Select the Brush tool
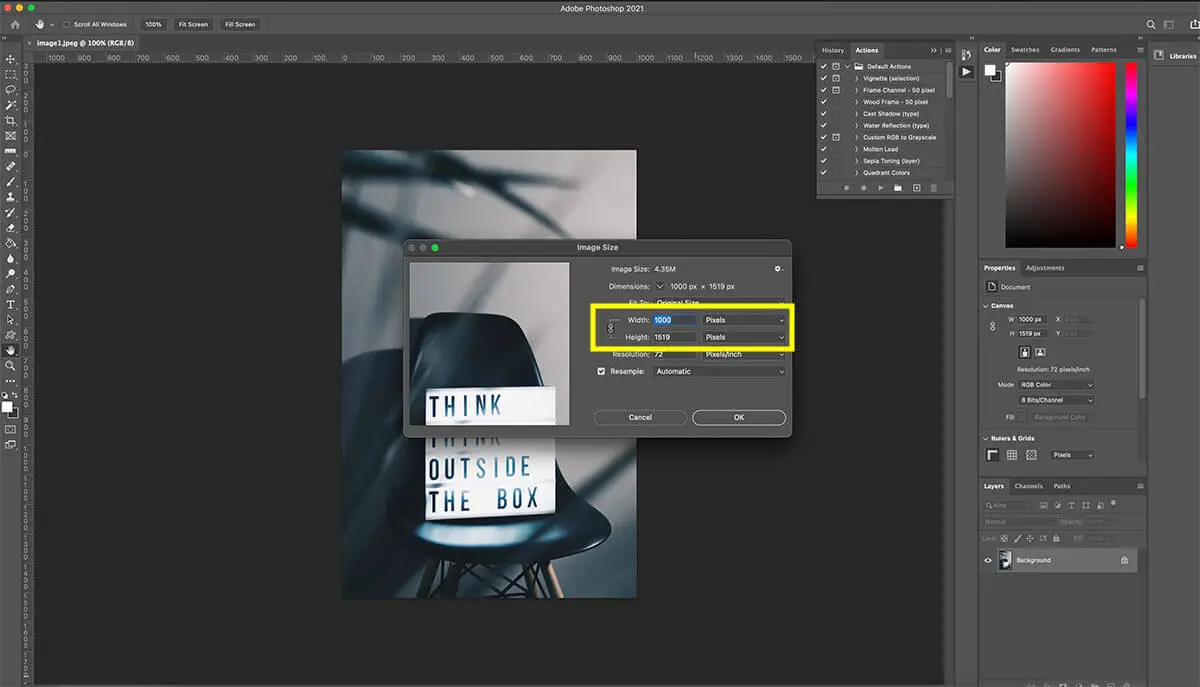The width and height of the screenshot is (1200, 687). [x=11, y=182]
